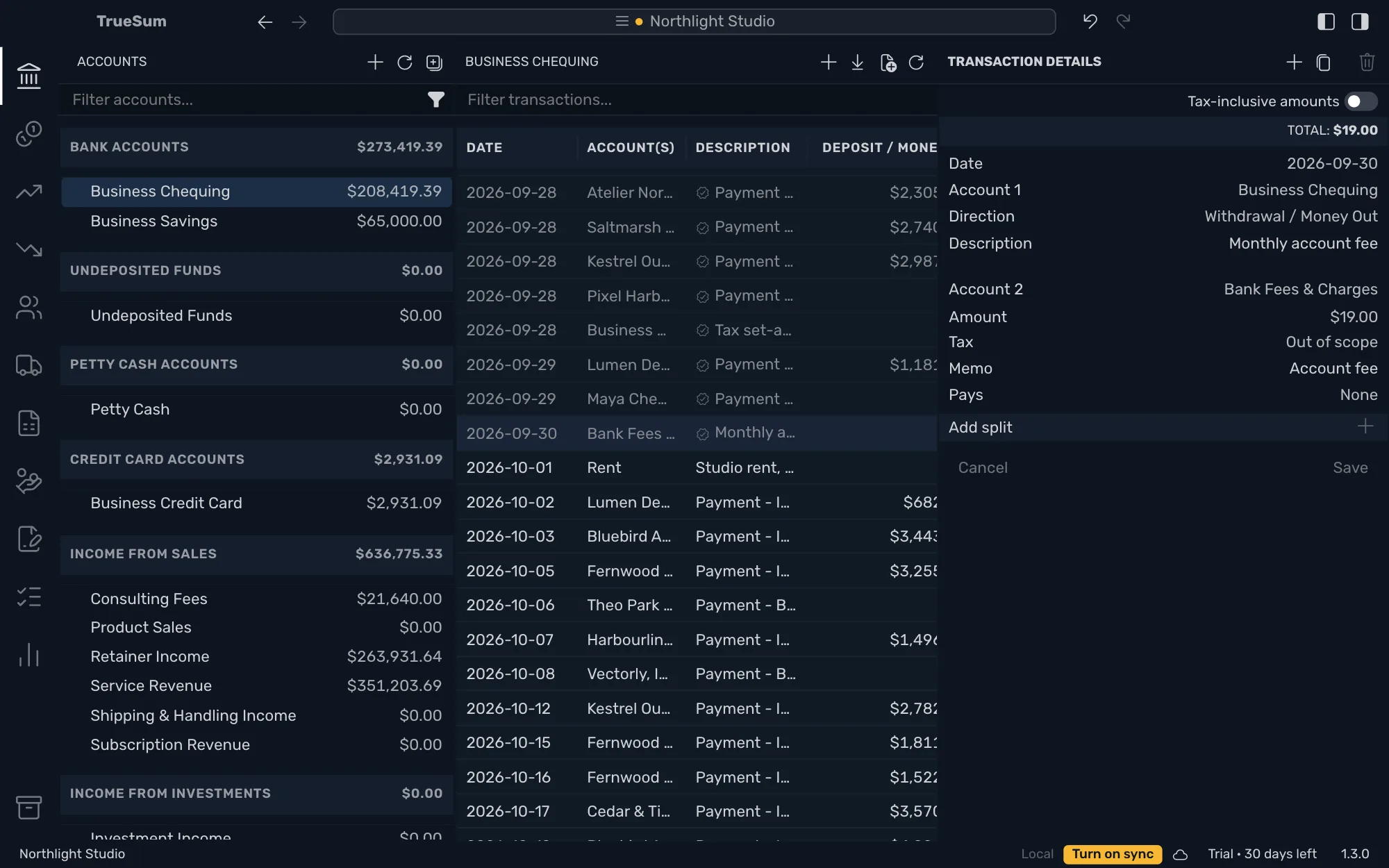Click the plus next to Add split
Screen dimensions: 1389x868
(x=1365, y=426)
